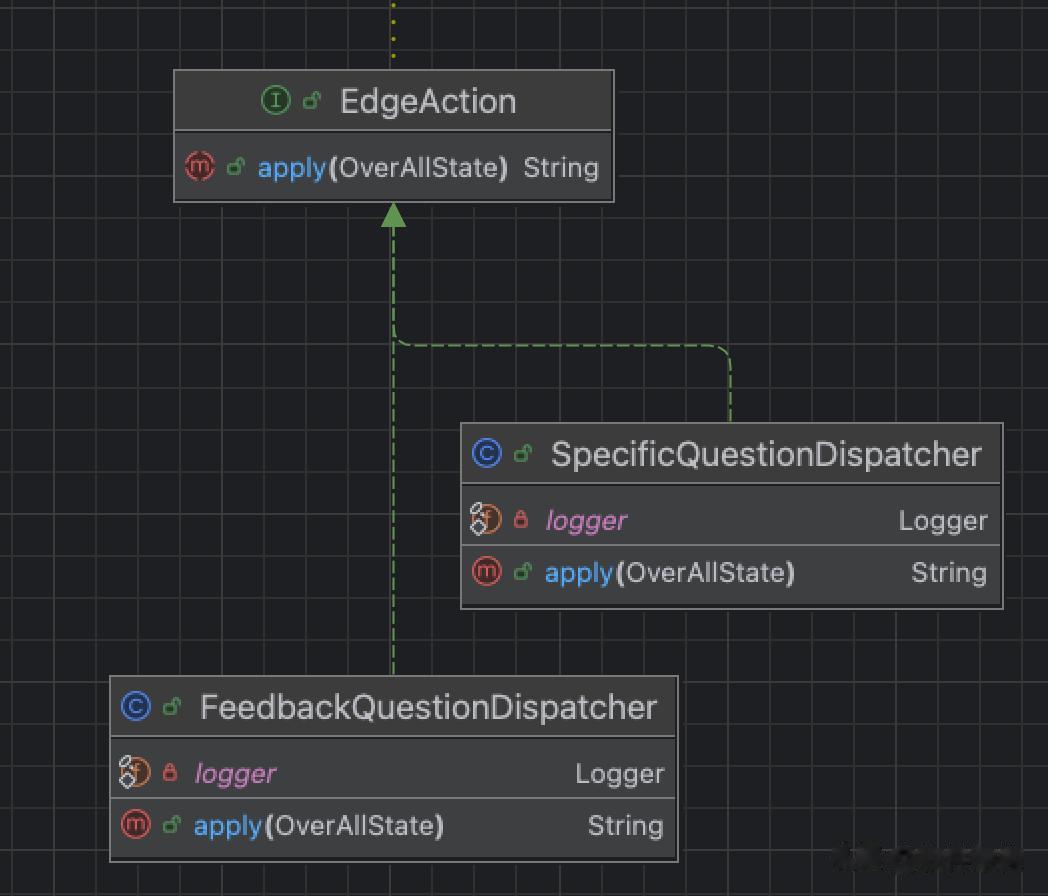The image size is (1048, 896).
Task: Click the public visibility icon on EdgeAction header
Action: (x=312, y=101)
